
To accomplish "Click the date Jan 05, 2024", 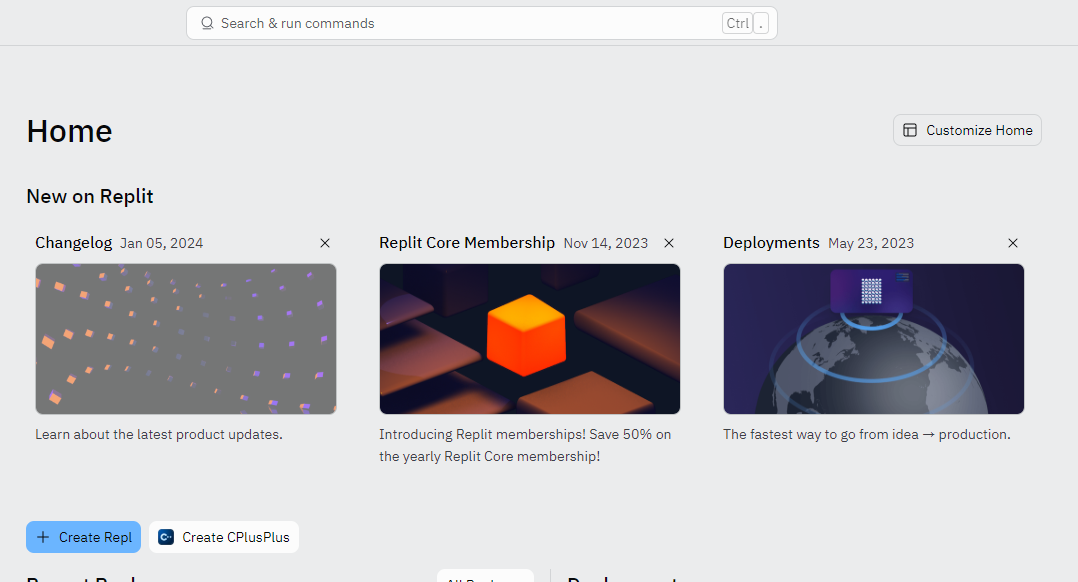I will pos(162,243).
